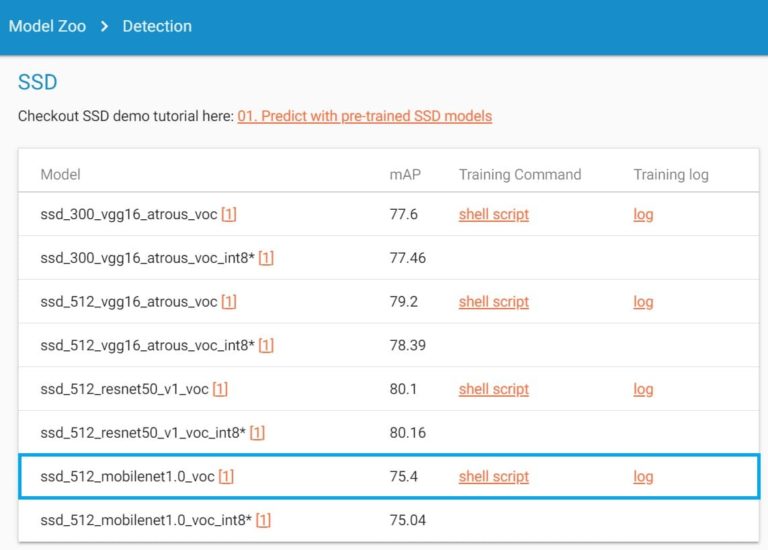
Task: View training log for ssd_512_resnet50_v1_voc
Action: click(x=643, y=389)
